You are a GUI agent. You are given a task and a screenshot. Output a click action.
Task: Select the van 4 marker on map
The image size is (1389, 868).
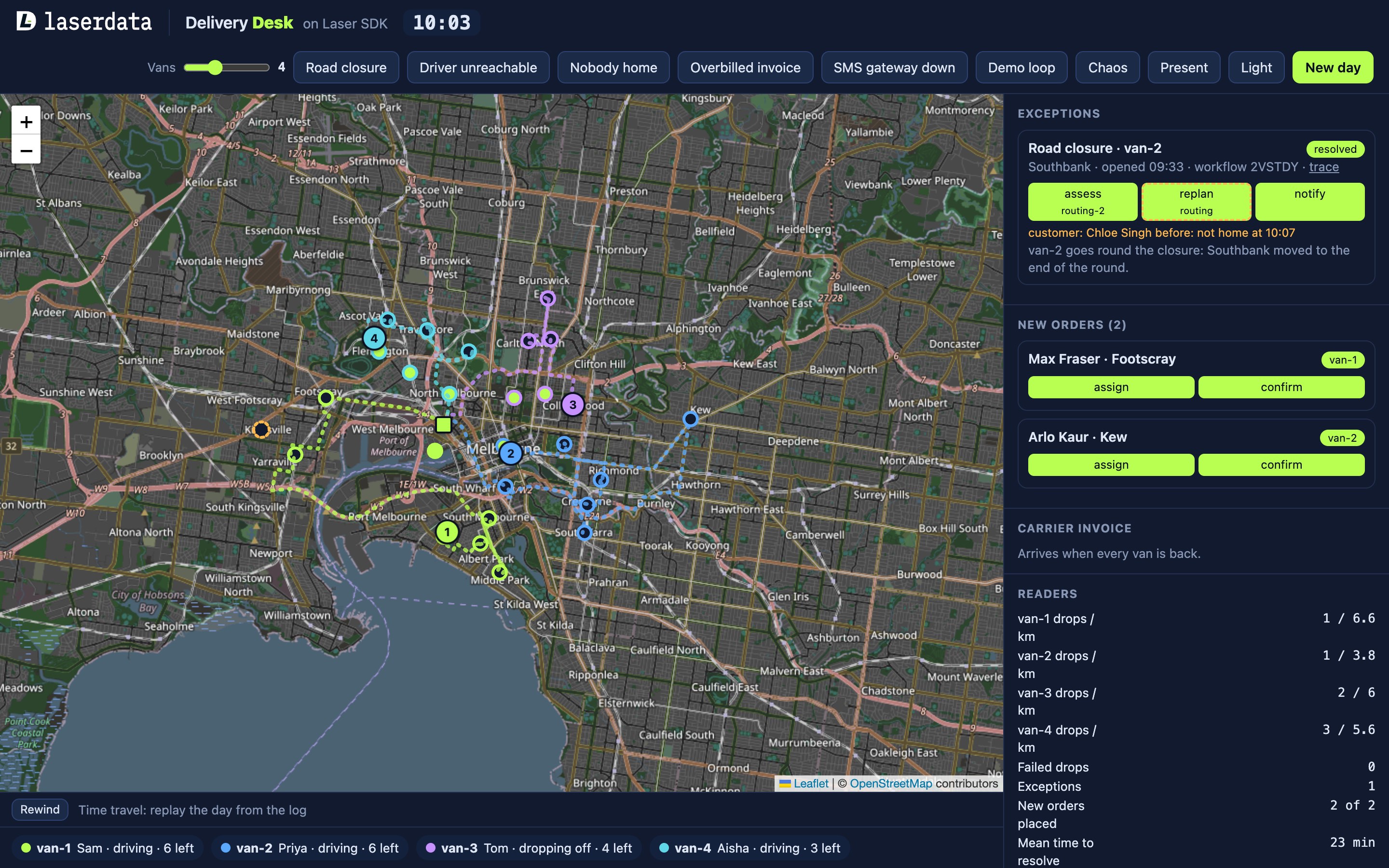coord(374,338)
